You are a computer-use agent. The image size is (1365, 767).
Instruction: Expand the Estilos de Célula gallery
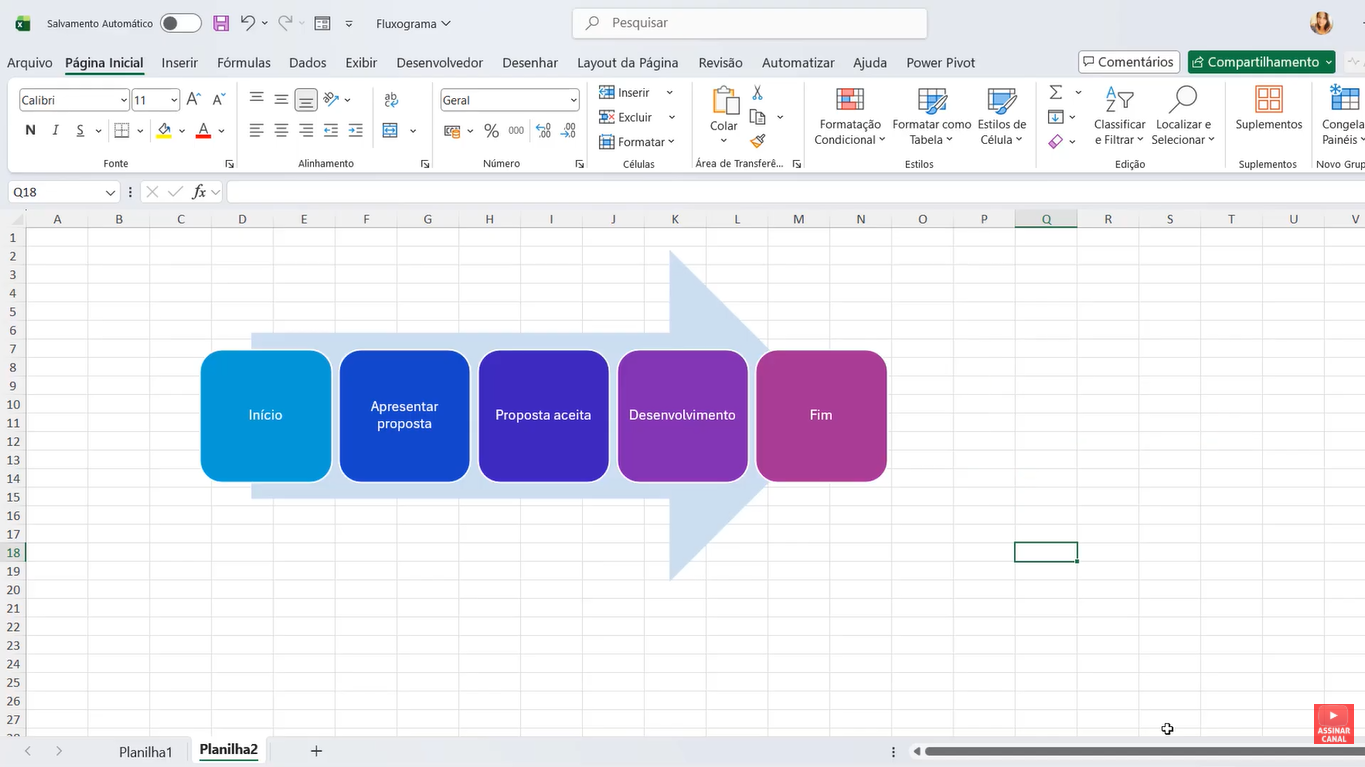click(x=1002, y=116)
